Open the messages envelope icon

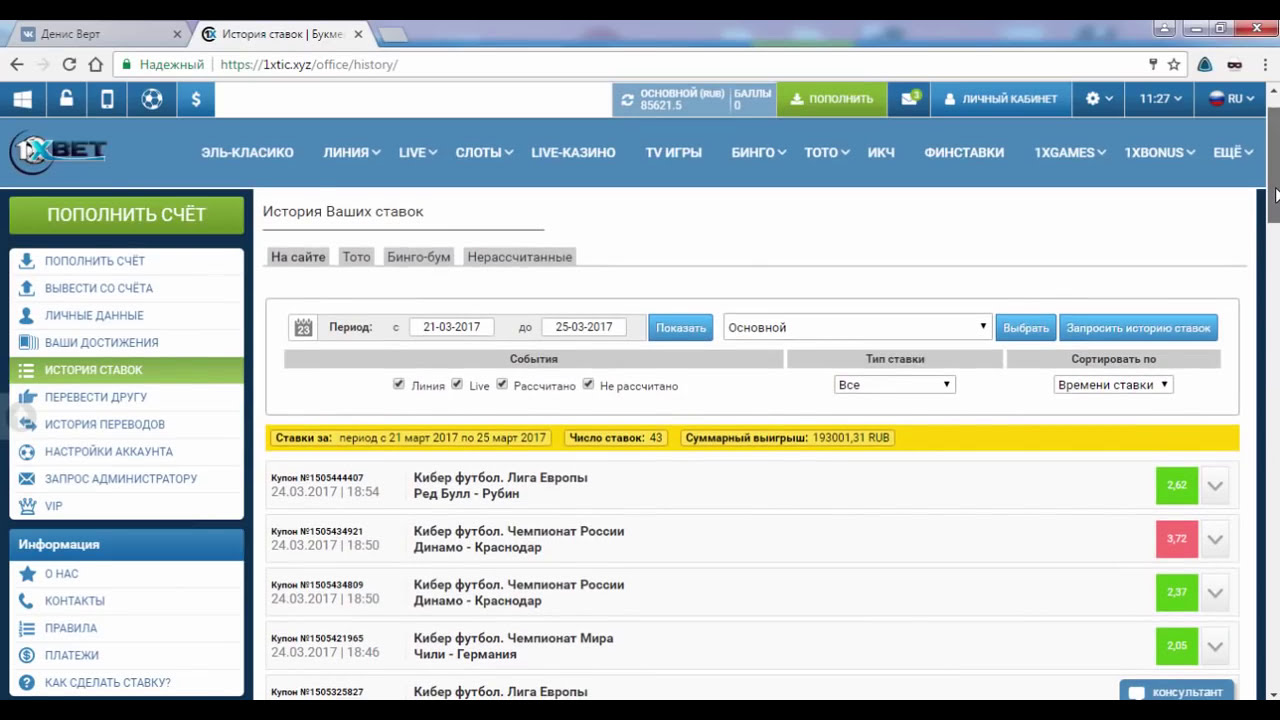909,99
